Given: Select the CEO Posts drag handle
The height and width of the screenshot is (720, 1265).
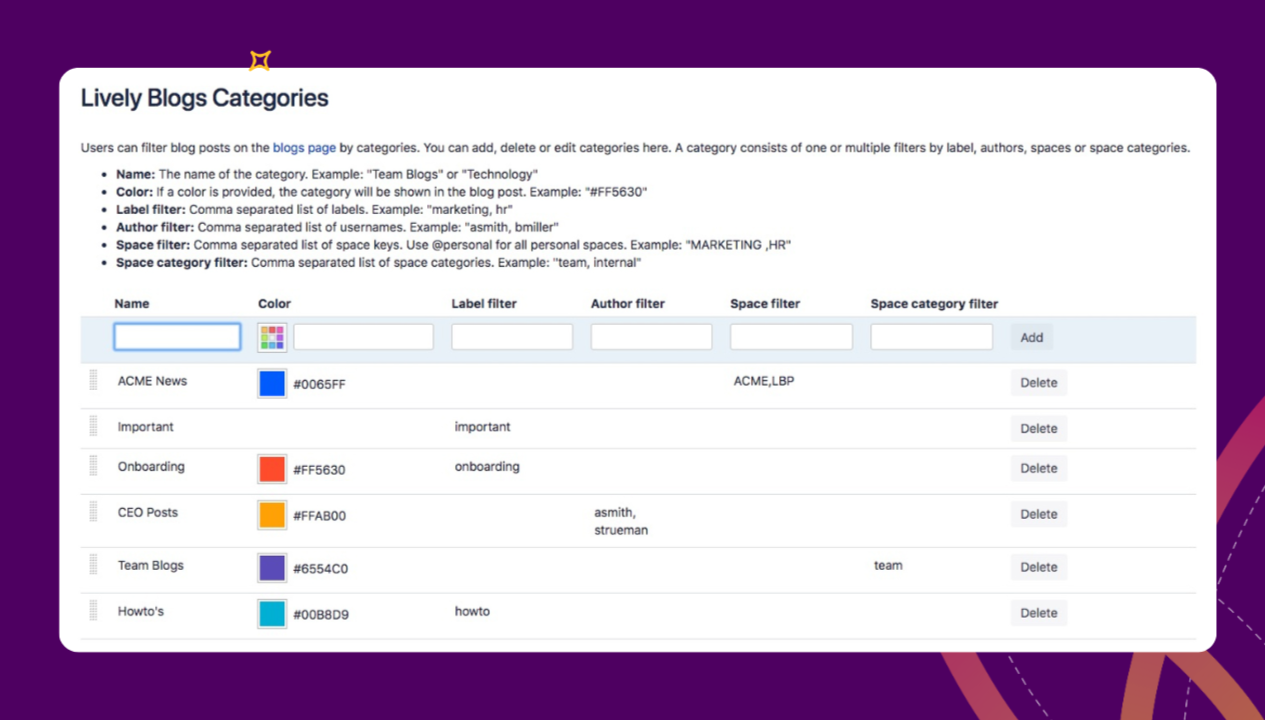Looking at the screenshot, I should point(93,512).
